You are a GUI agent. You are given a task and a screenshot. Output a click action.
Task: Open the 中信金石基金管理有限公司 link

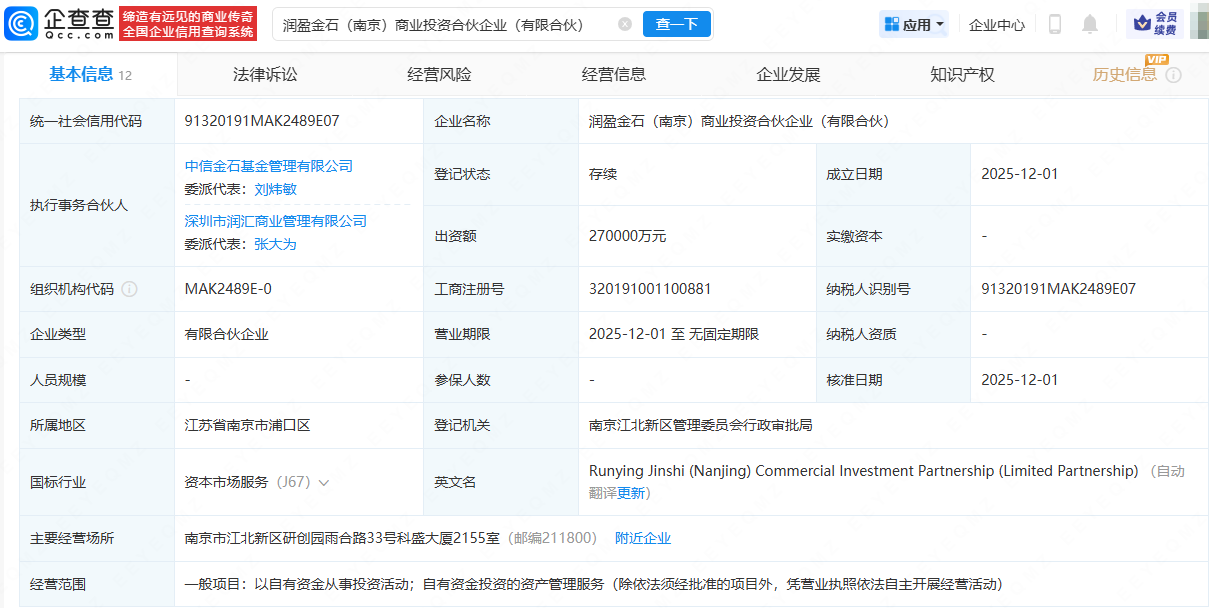click(x=269, y=166)
